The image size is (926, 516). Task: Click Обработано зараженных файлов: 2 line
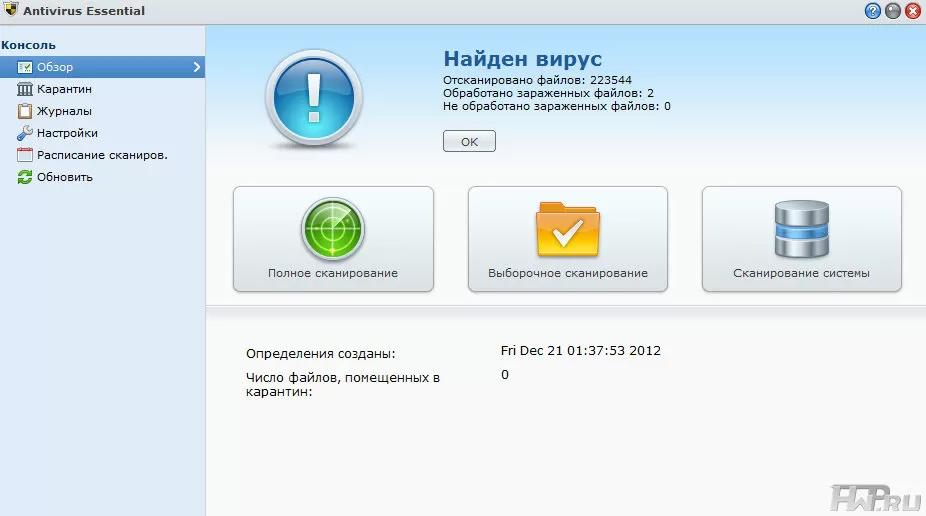click(x=549, y=93)
